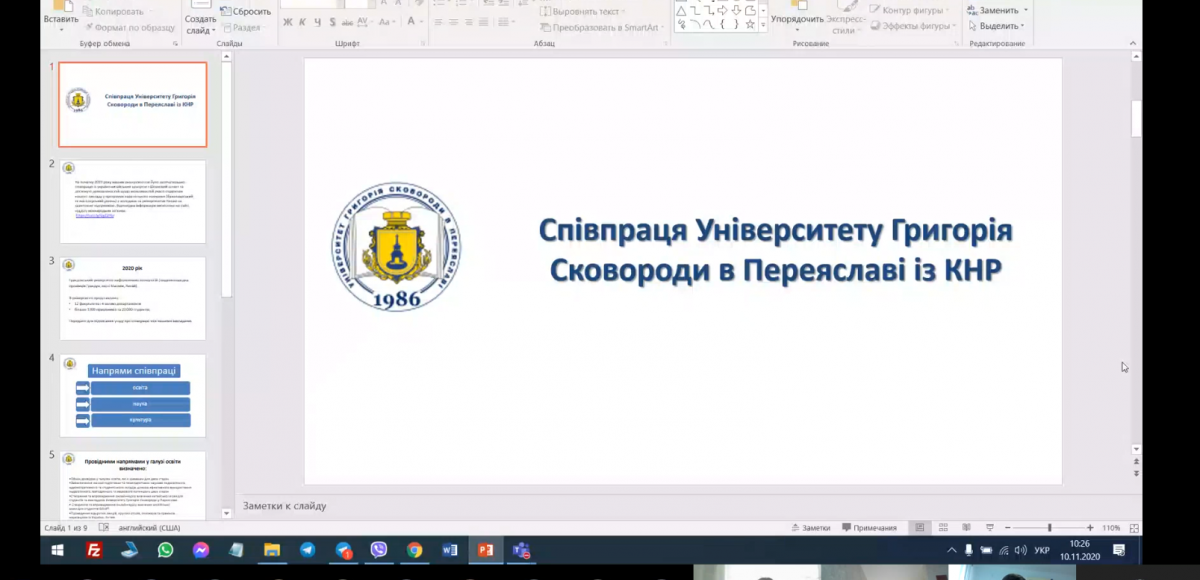Open Viber from the taskbar

click(x=379, y=550)
